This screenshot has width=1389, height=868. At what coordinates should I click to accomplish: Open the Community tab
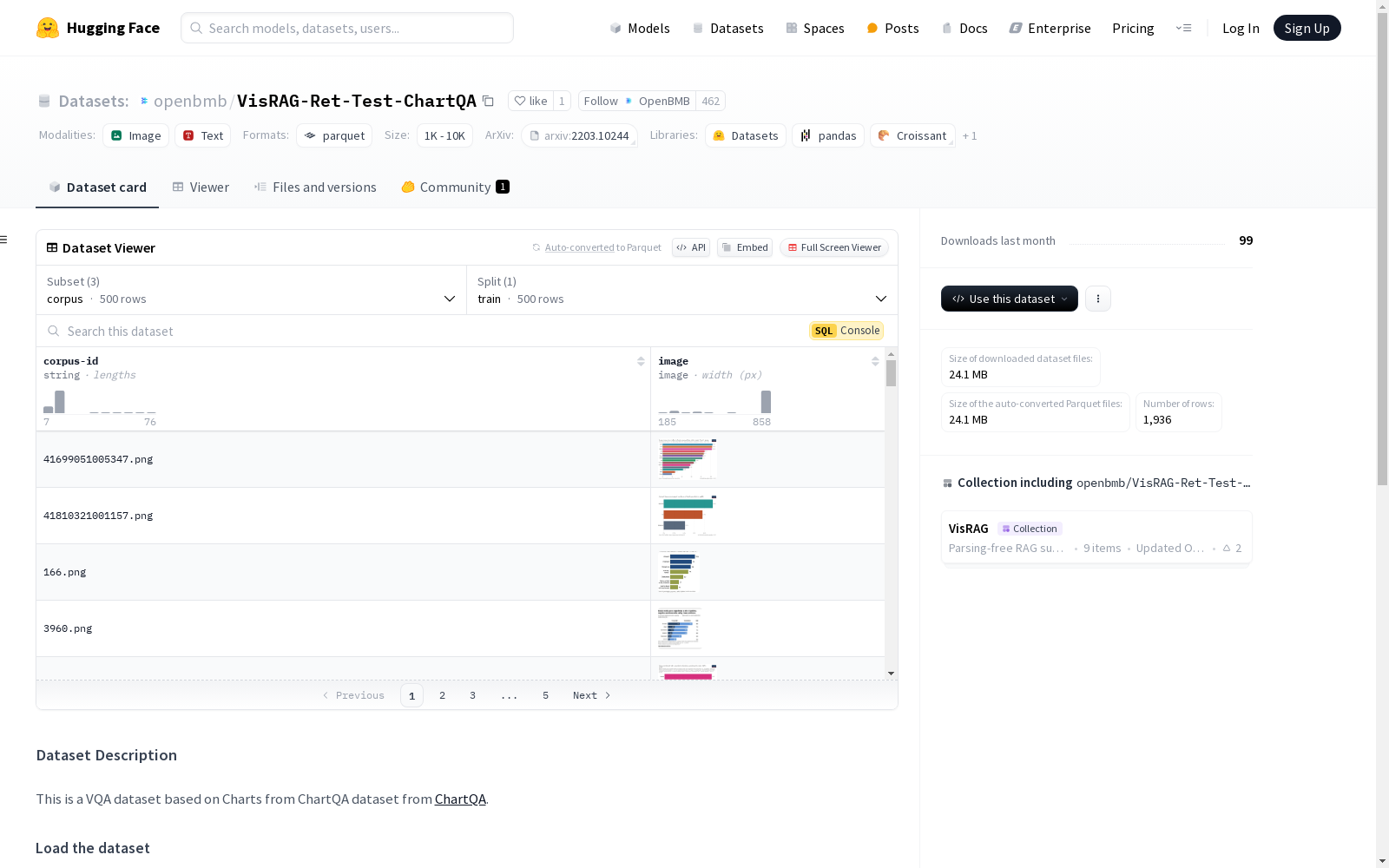(x=455, y=187)
